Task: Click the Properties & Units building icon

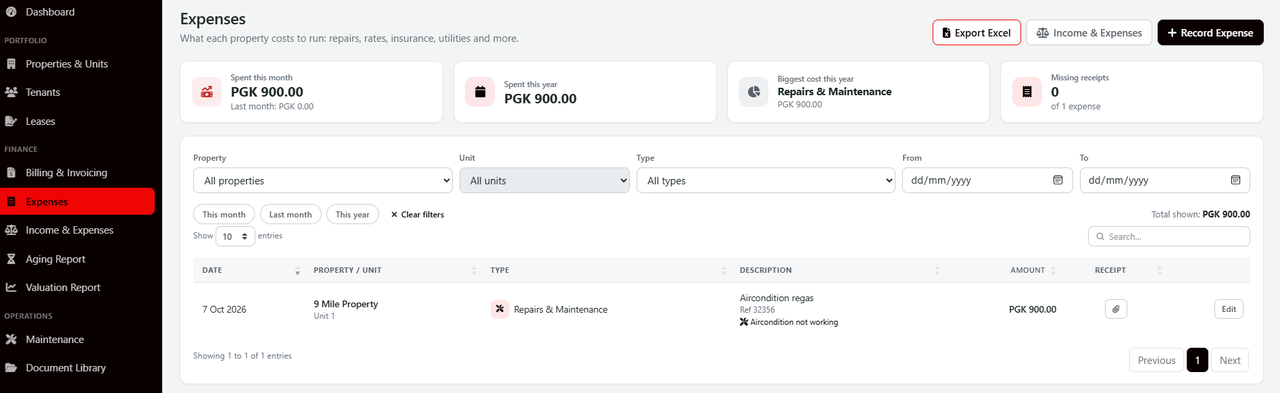Action: 11,64
